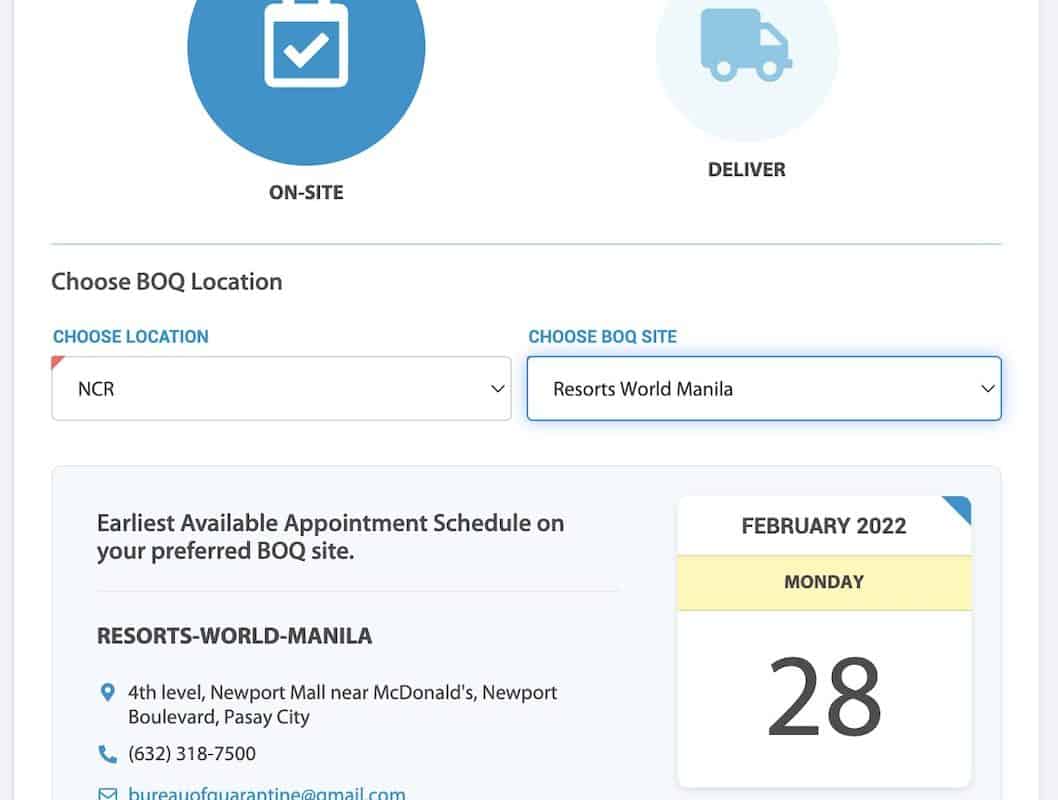Viewport: 1058px width, 800px height.
Task: Select the DELIVER option label
Action: coord(747,170)
